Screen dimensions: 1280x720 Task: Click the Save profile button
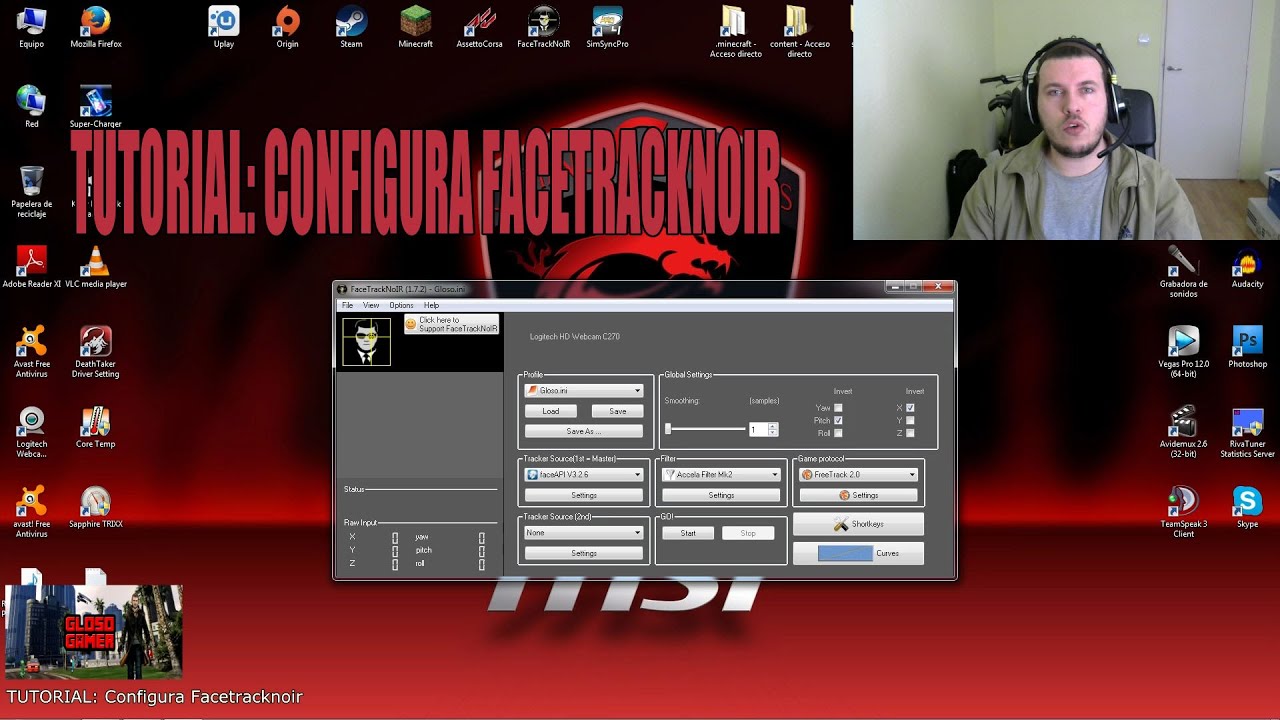617,411
